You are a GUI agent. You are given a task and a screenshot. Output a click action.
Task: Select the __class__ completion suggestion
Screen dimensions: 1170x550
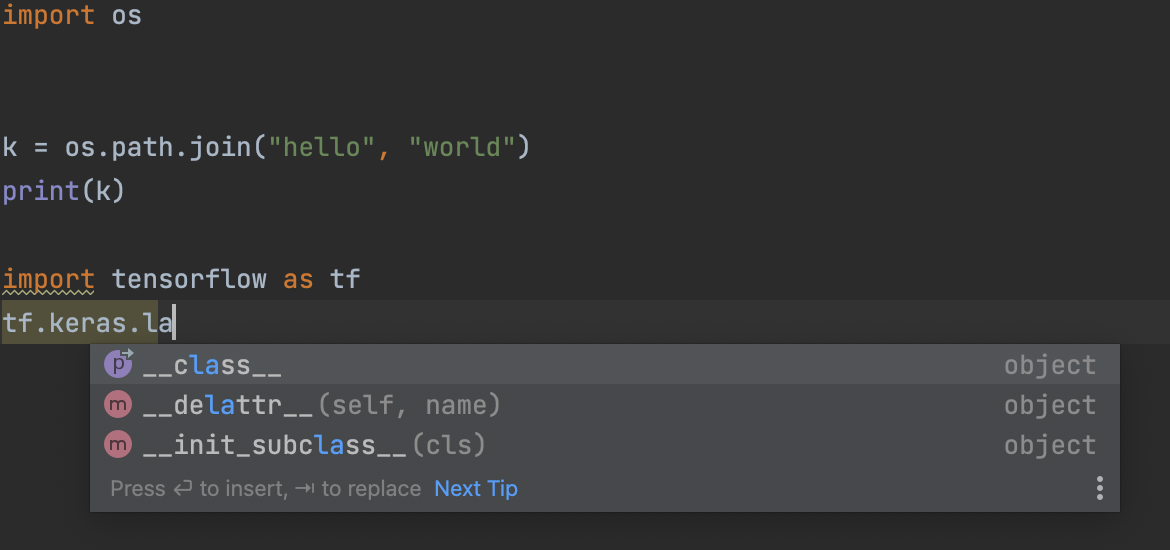click(x=604, y=365)
